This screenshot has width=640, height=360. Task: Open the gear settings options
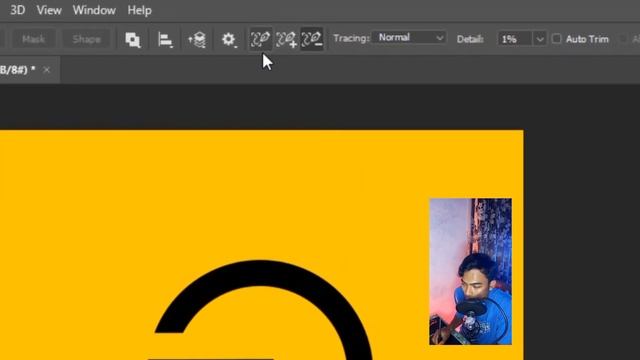[x=229, y=40]
